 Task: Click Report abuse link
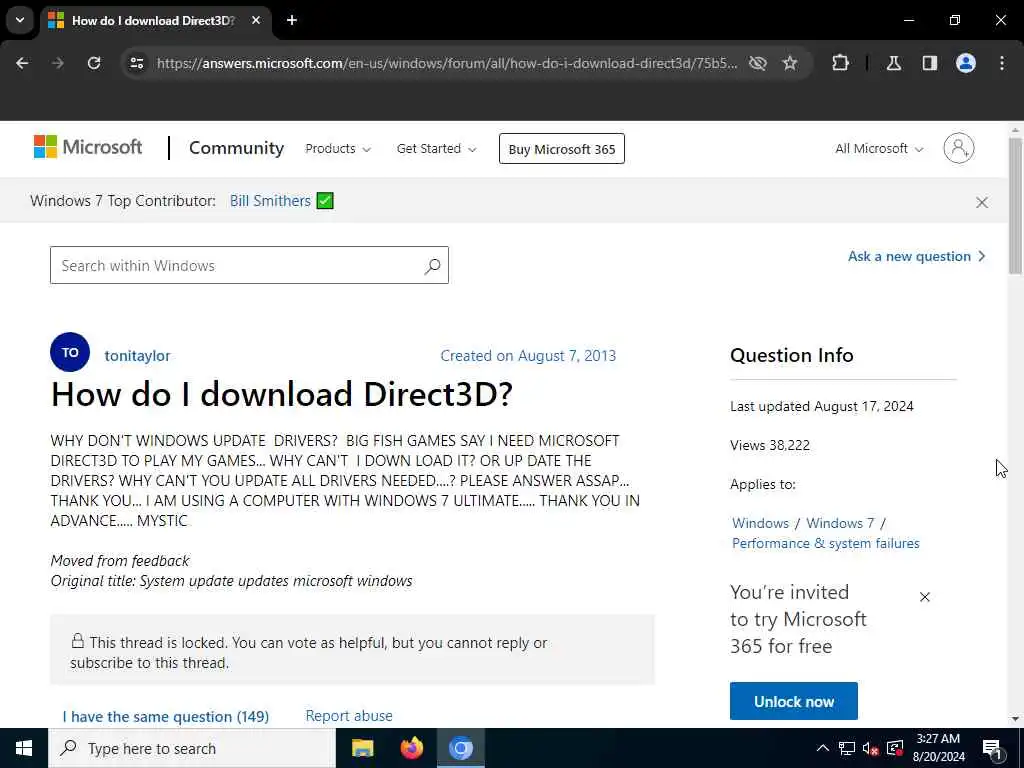pyautogui.click(x=349, y=716)
